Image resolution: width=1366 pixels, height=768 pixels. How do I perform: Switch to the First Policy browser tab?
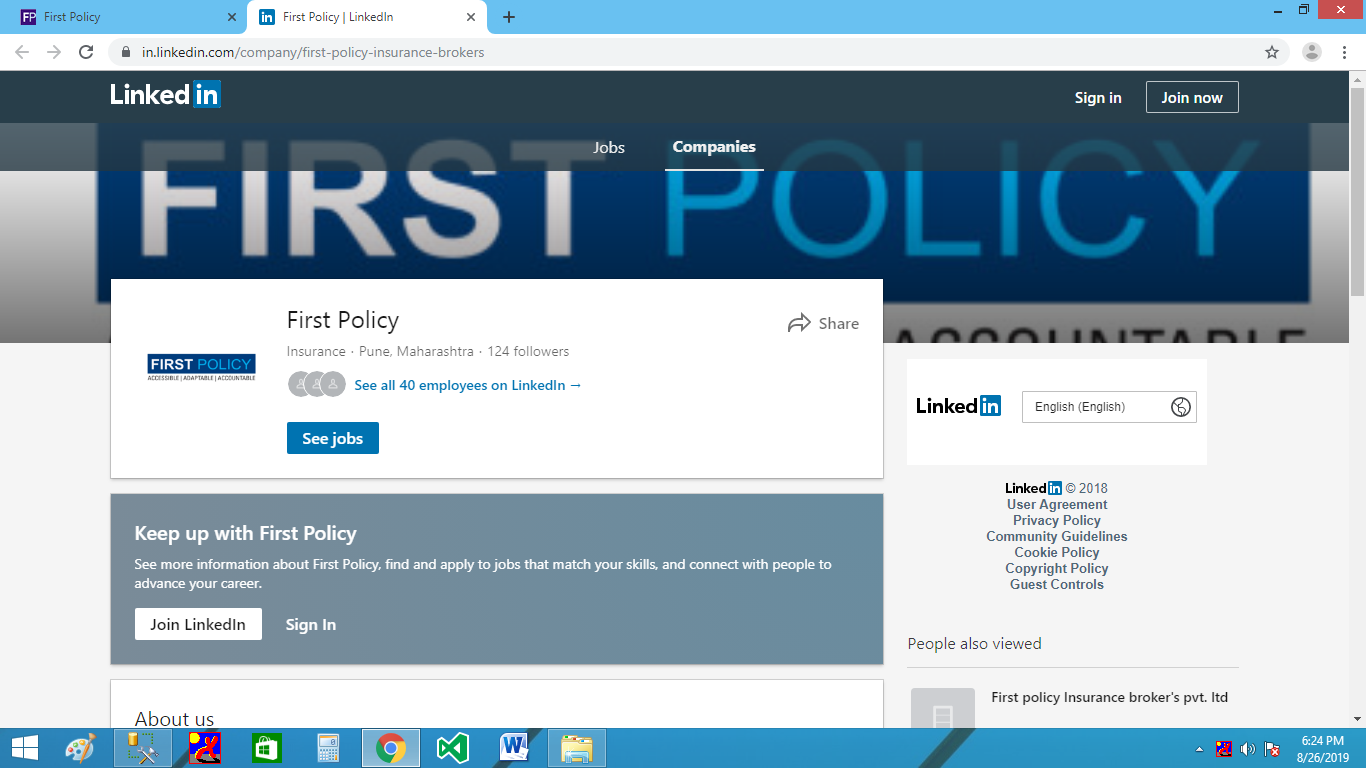tap(128, 17)
